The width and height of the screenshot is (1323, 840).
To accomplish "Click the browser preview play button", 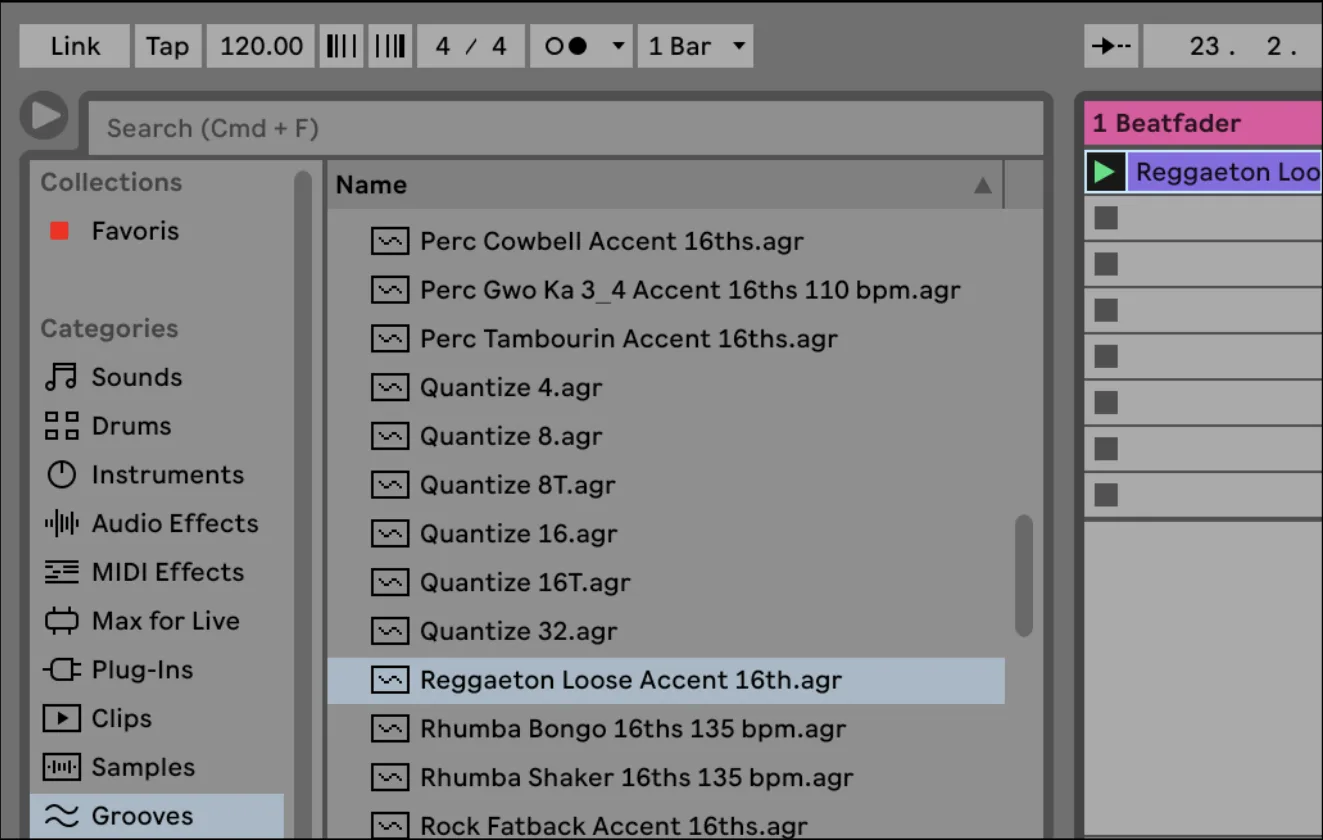I will (x=45, y=116).
